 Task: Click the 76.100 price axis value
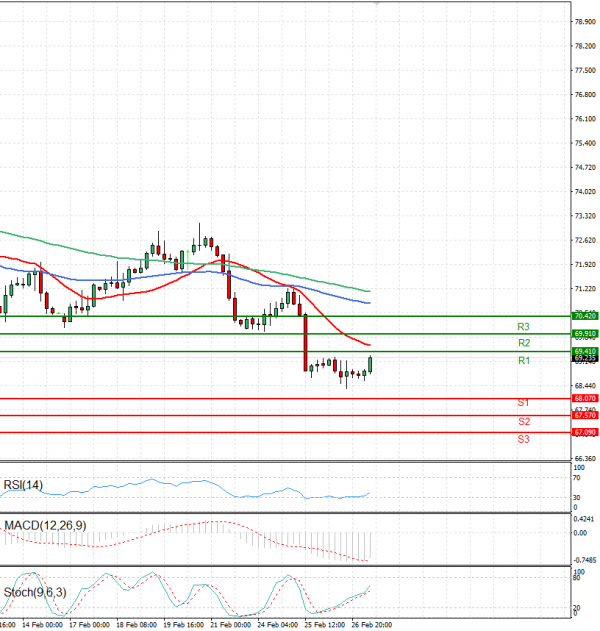pyautogui.click(x=585, y=119)
